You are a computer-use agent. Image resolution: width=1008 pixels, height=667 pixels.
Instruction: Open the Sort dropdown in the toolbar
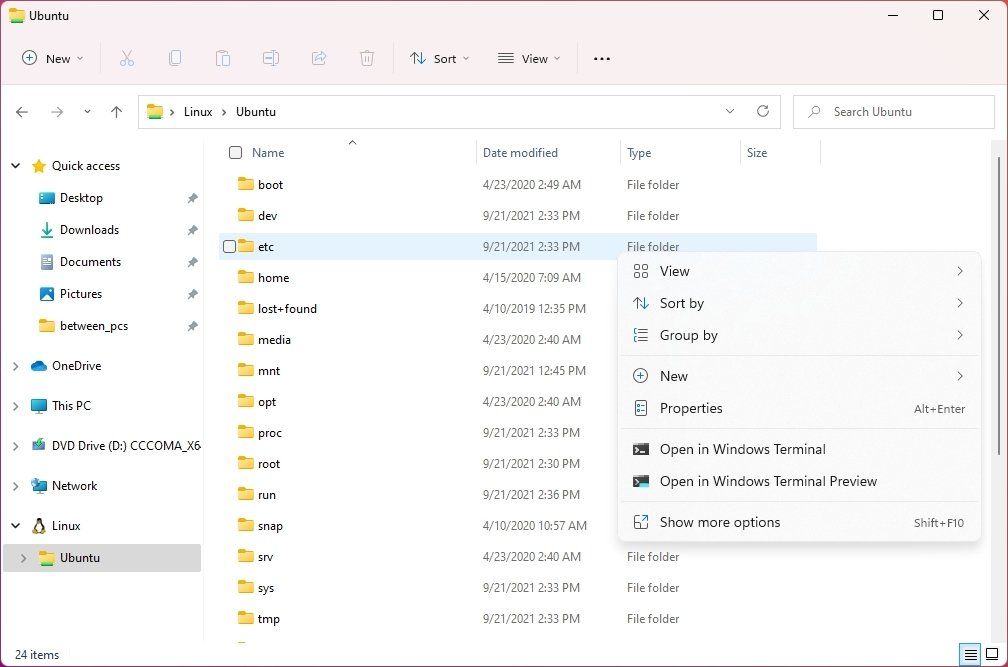439,58
